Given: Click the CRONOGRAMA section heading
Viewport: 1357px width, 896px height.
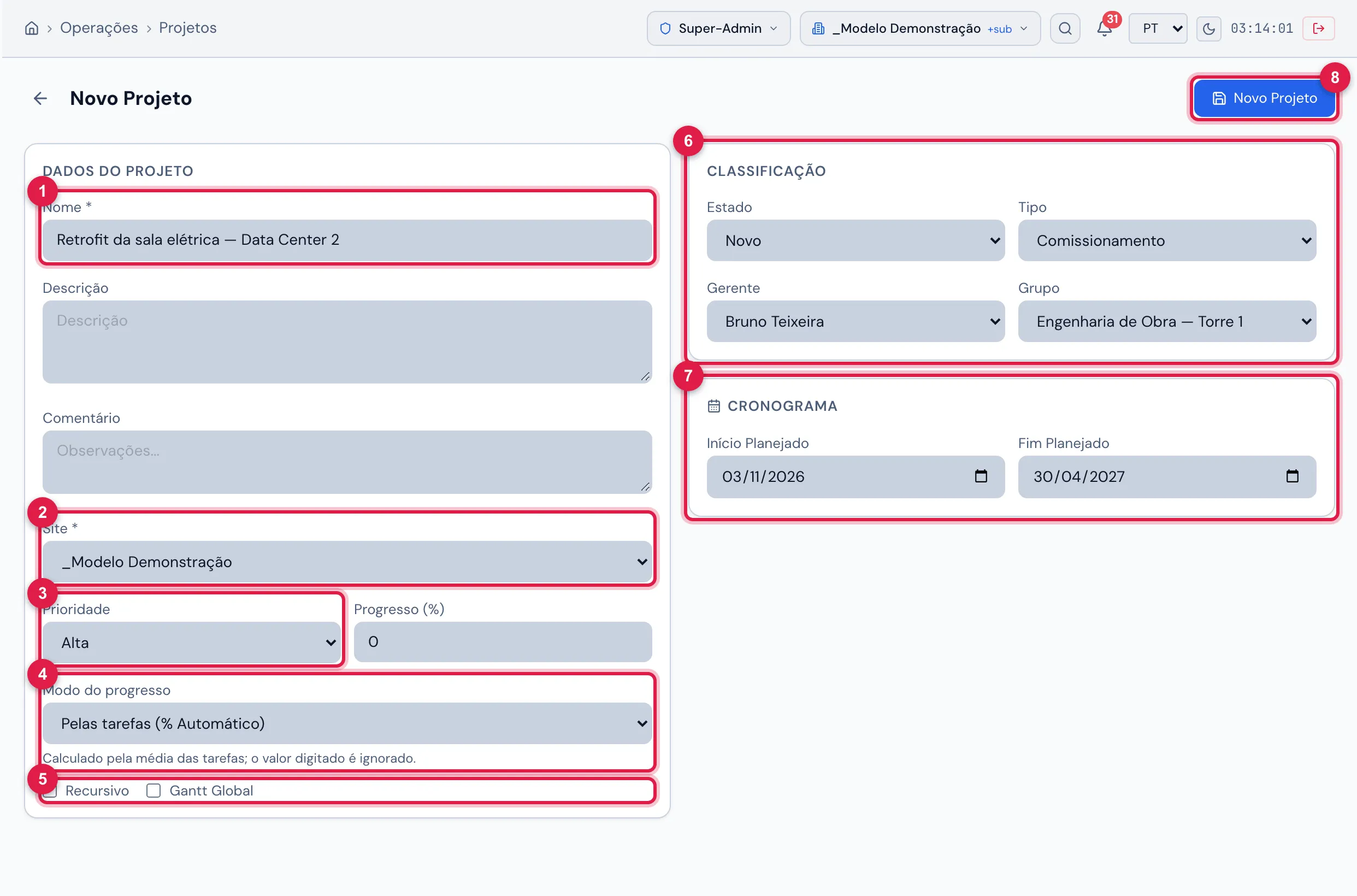Looking at the screenshot, I should pos(782,406).
